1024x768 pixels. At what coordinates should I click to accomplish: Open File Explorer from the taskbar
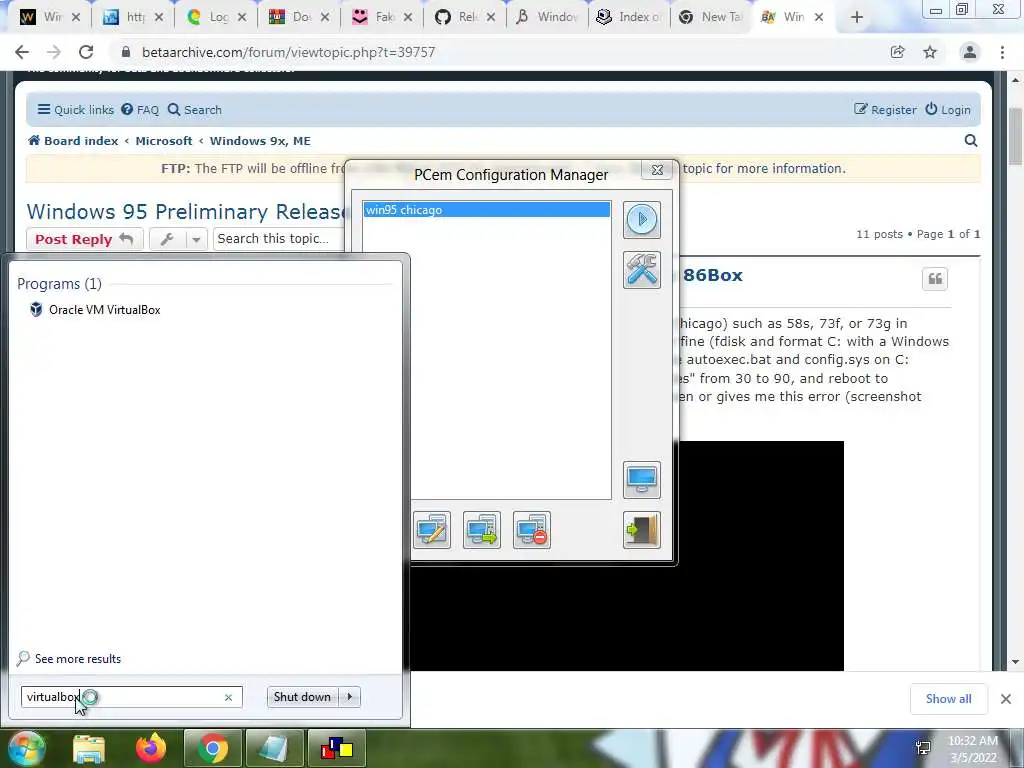tap(89, 748)
